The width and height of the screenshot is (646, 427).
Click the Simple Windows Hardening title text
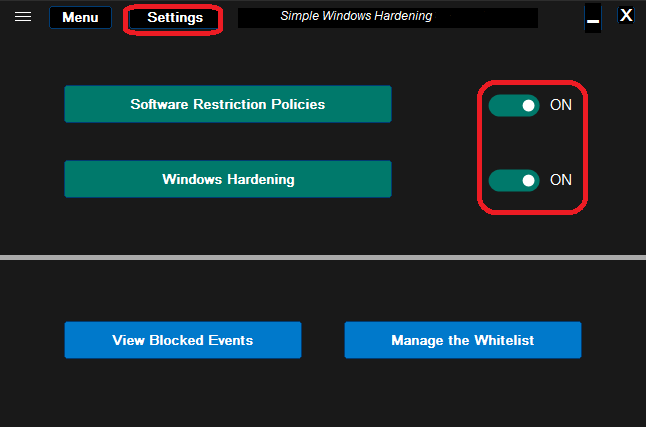pos(356,16)
